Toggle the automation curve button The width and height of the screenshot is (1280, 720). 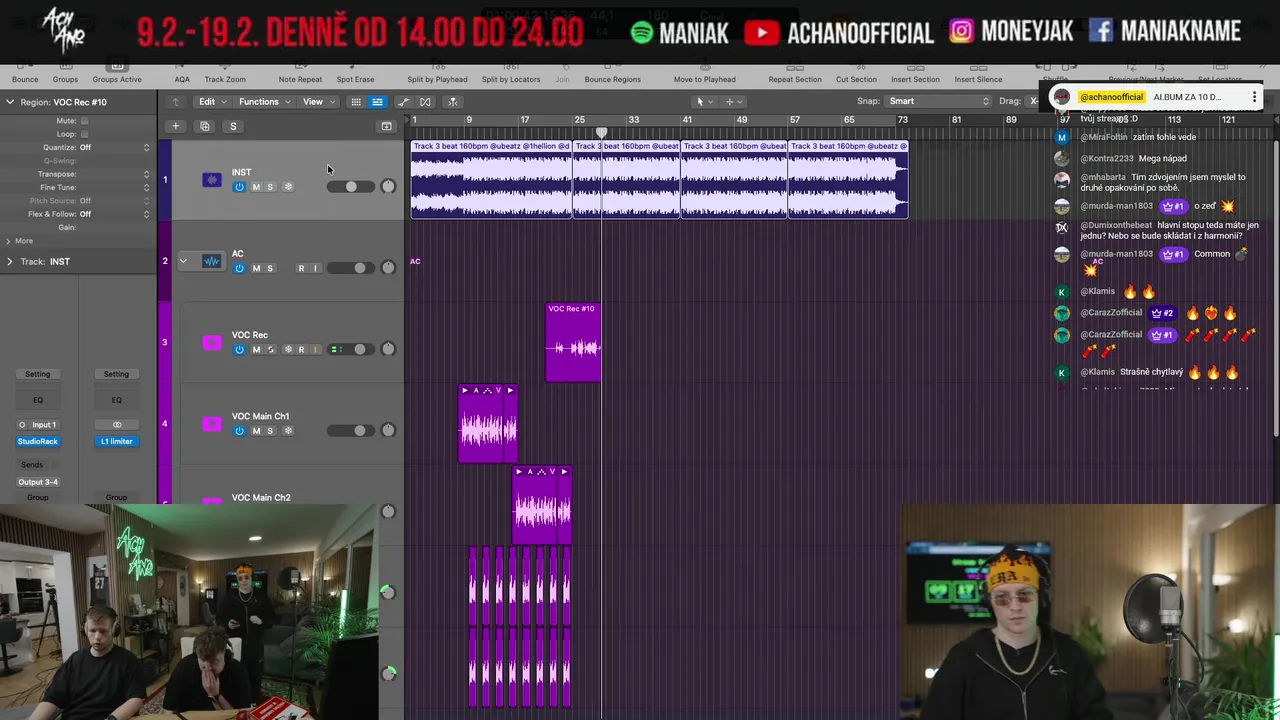click(403, 101)
